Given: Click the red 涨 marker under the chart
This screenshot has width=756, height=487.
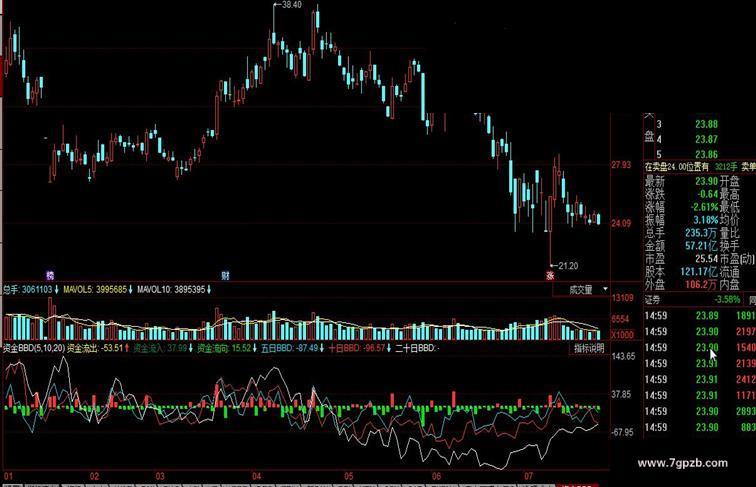Looking at the screenshot, I should point(550,276).
